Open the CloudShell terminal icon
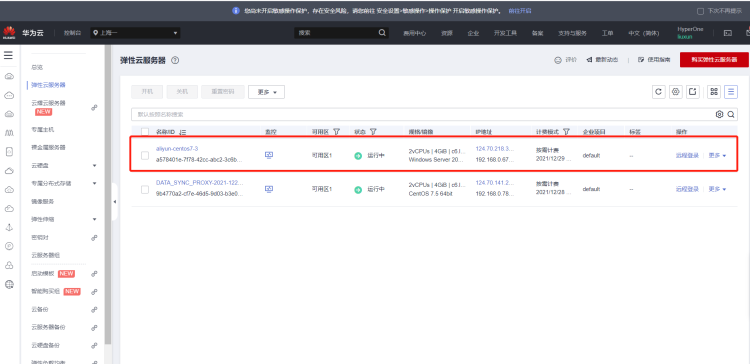 point(728,33)
